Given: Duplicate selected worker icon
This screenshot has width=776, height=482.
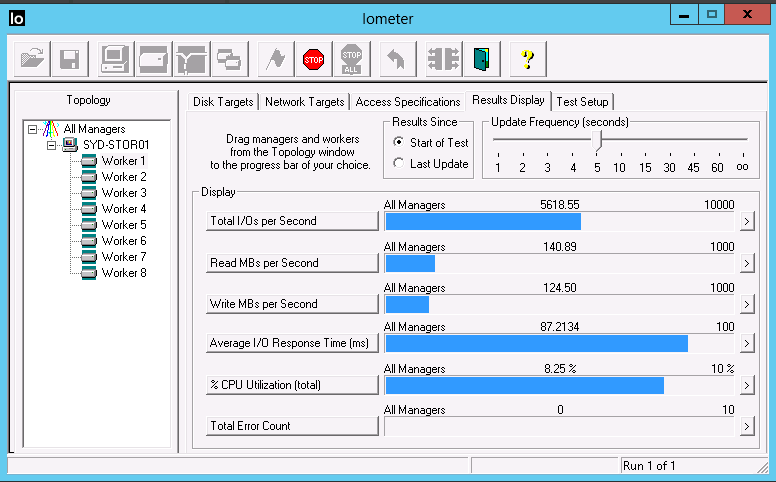Looking at the screenshot, I should [x=230, y=59].
